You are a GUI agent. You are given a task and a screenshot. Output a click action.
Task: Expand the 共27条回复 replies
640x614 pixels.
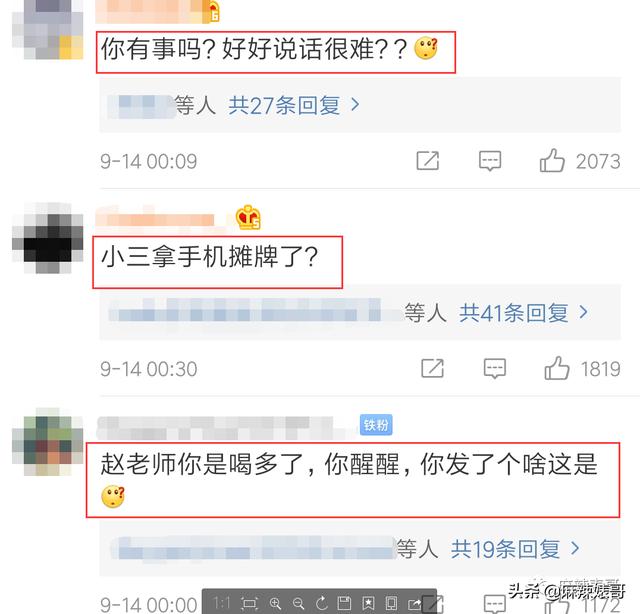coord(294,105)
